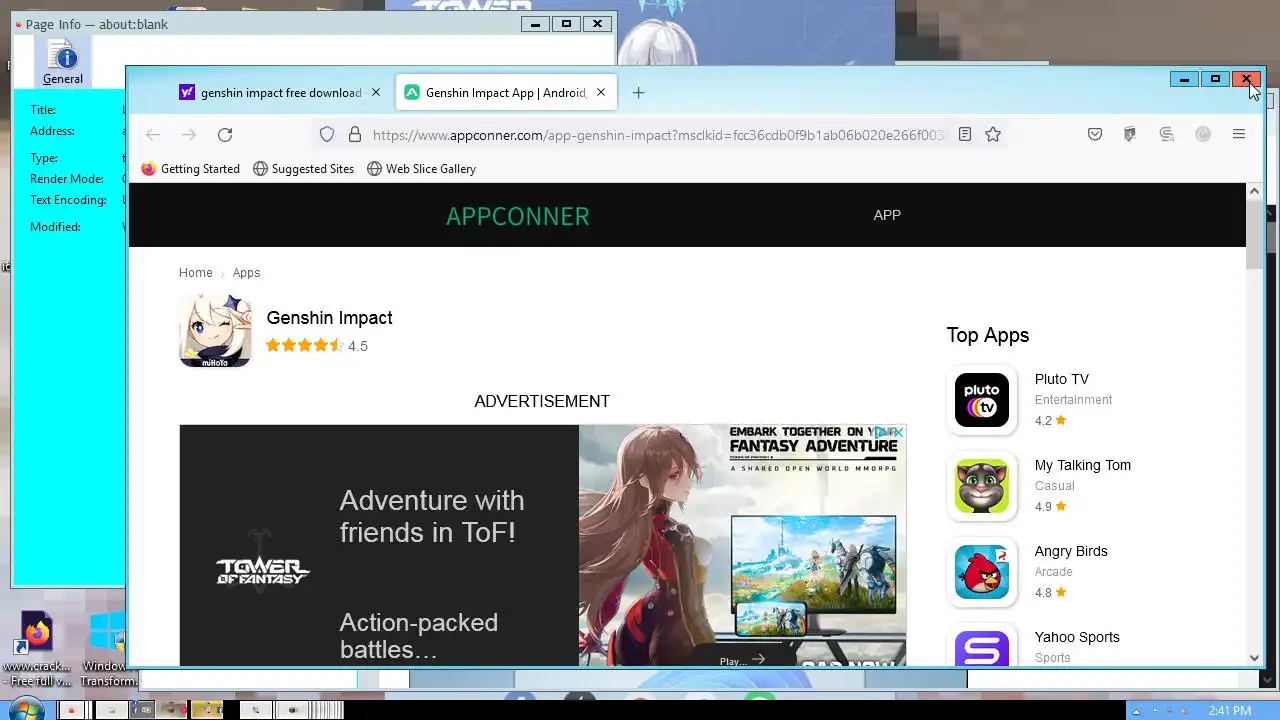Image resolution: width=1280 pixels, height=720 pixels.
Task: Click the Genshin Impact app icon image
Action: point(215,331)
